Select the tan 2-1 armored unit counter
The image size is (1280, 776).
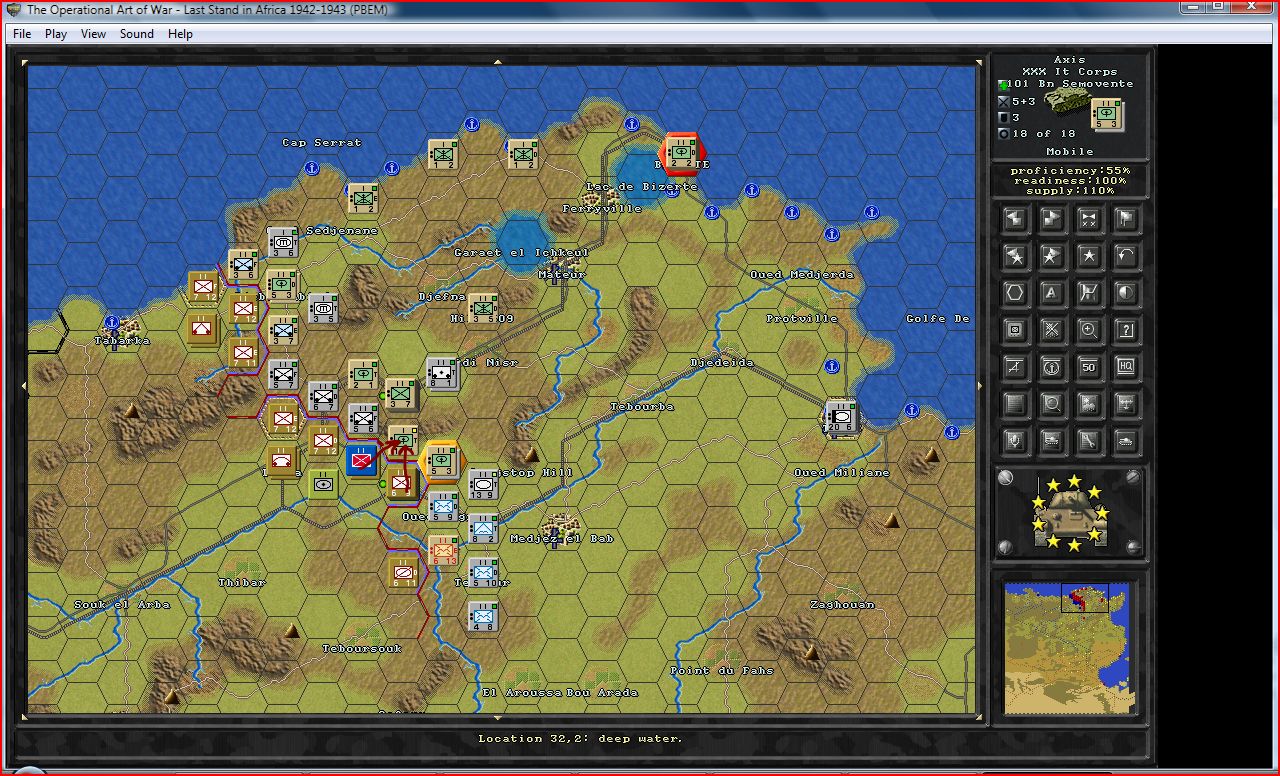pos(363,374)
